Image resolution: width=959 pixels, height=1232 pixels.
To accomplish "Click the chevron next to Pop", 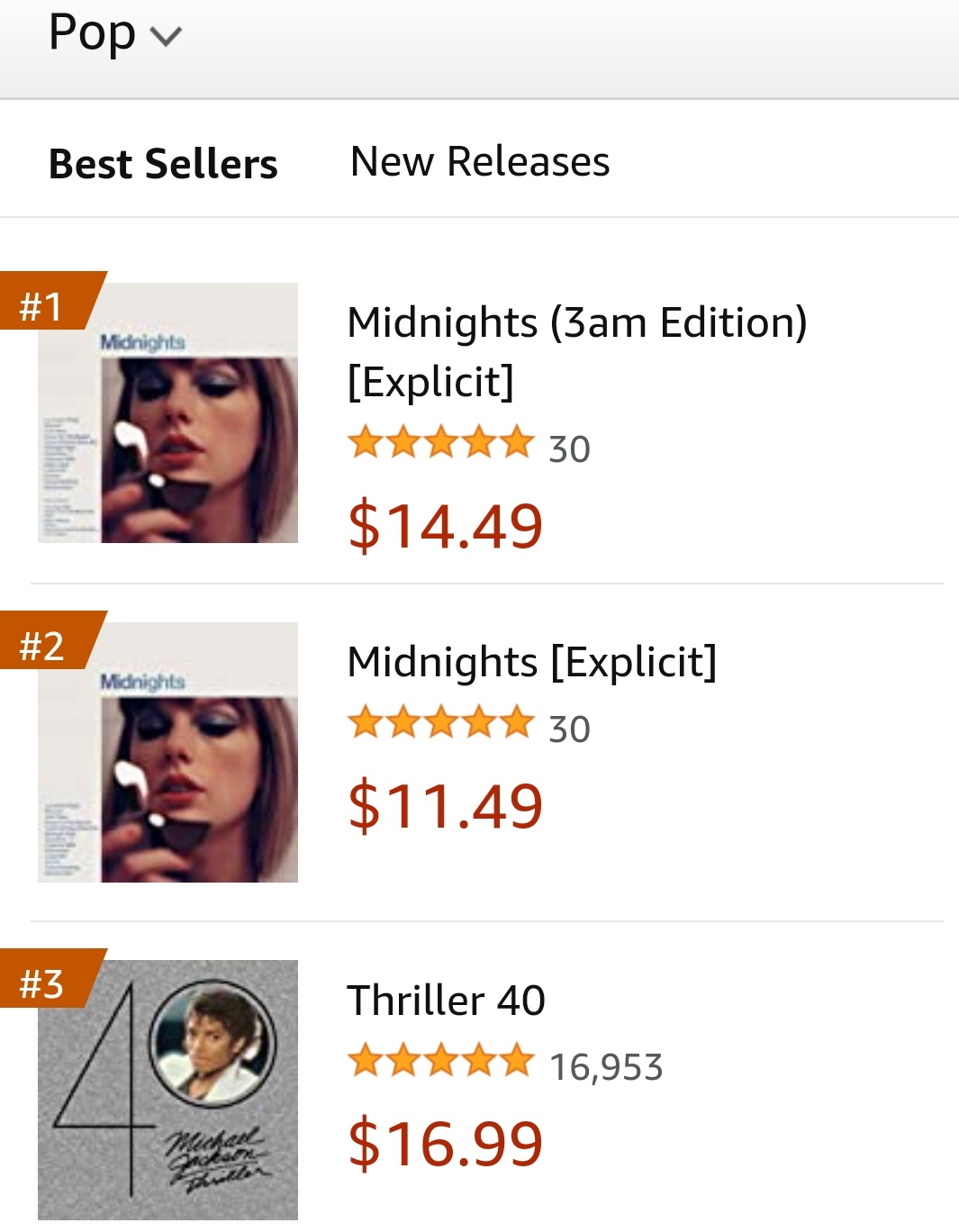I will 166,36.
